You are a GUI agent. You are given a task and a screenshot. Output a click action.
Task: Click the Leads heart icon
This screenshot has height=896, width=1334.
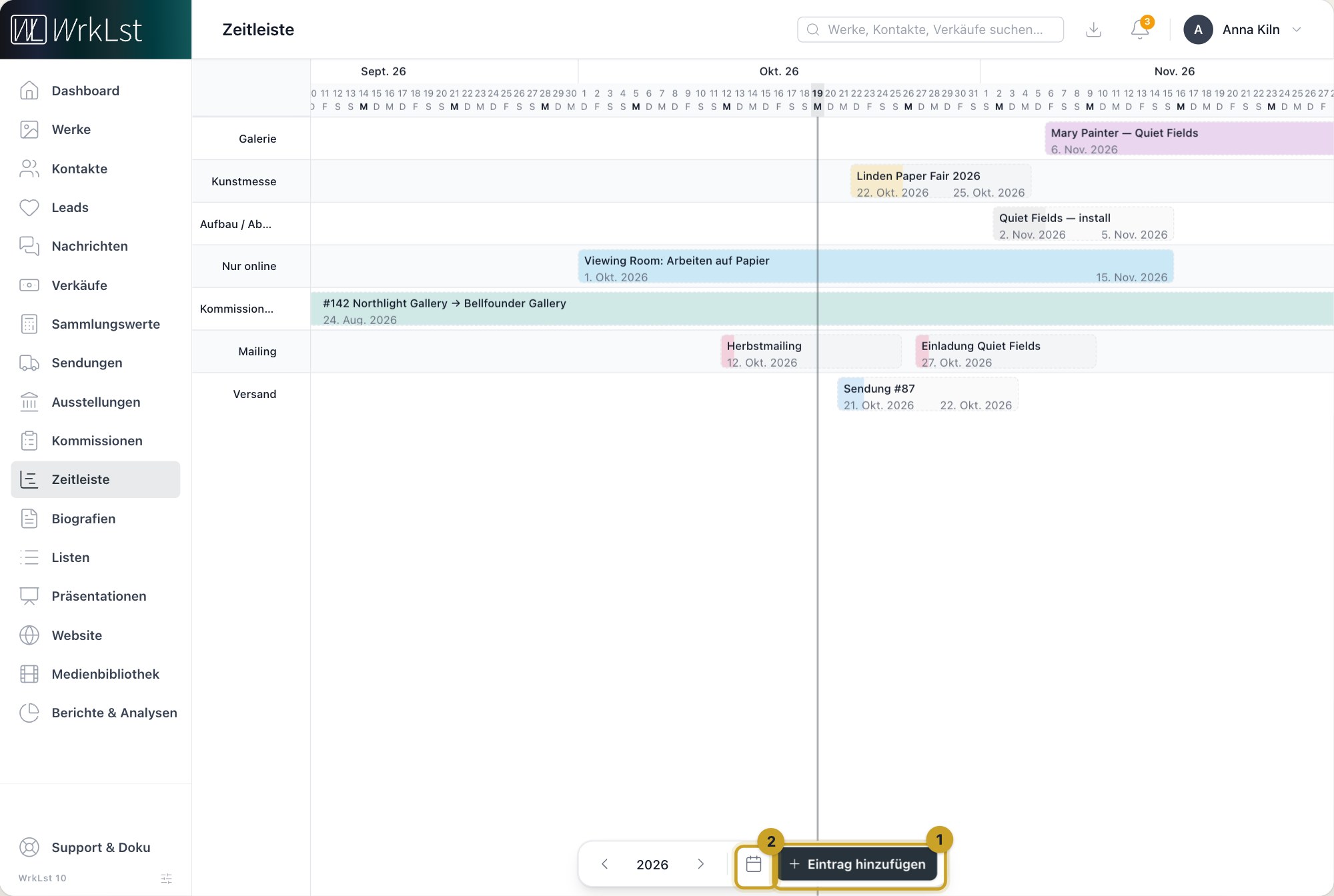coord(29,207)
